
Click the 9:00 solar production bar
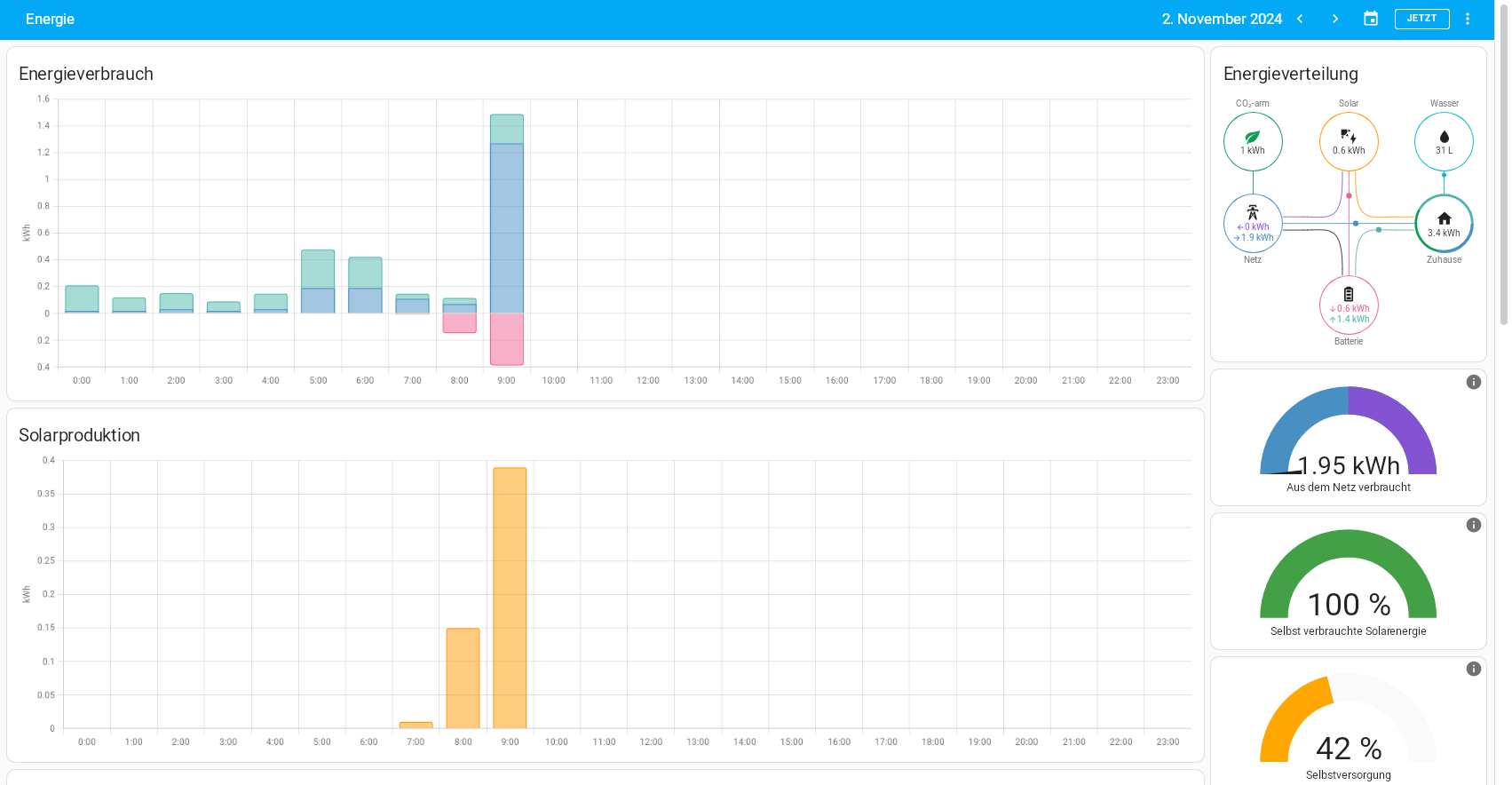510,598
